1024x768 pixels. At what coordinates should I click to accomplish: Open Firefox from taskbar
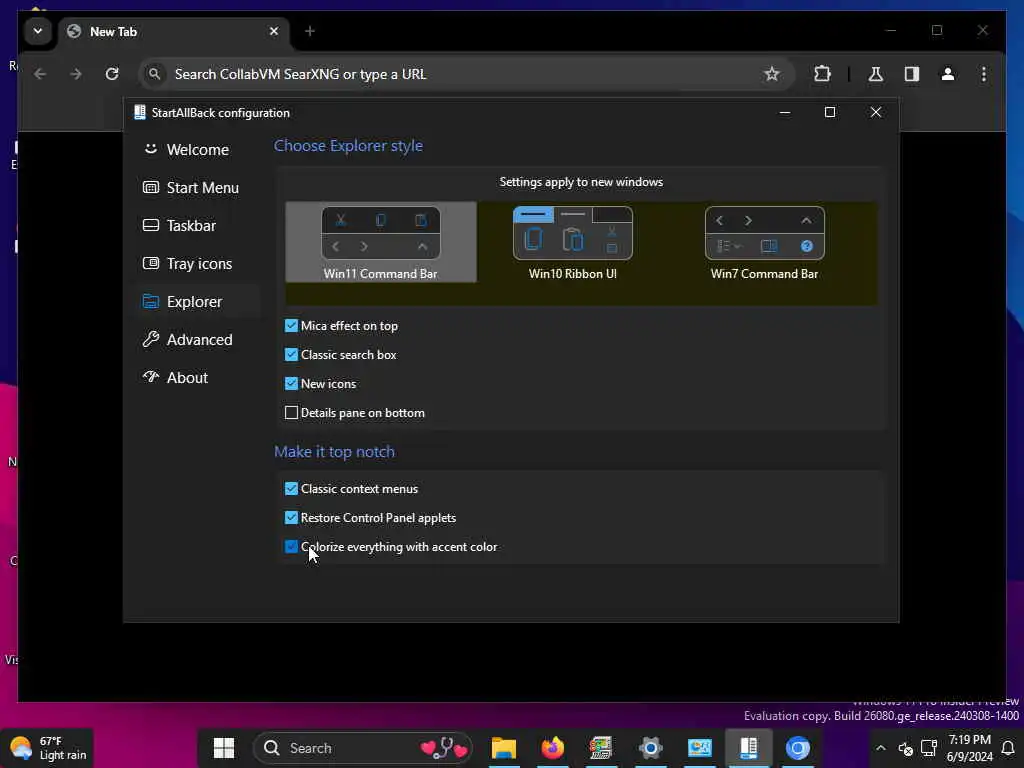552,748
